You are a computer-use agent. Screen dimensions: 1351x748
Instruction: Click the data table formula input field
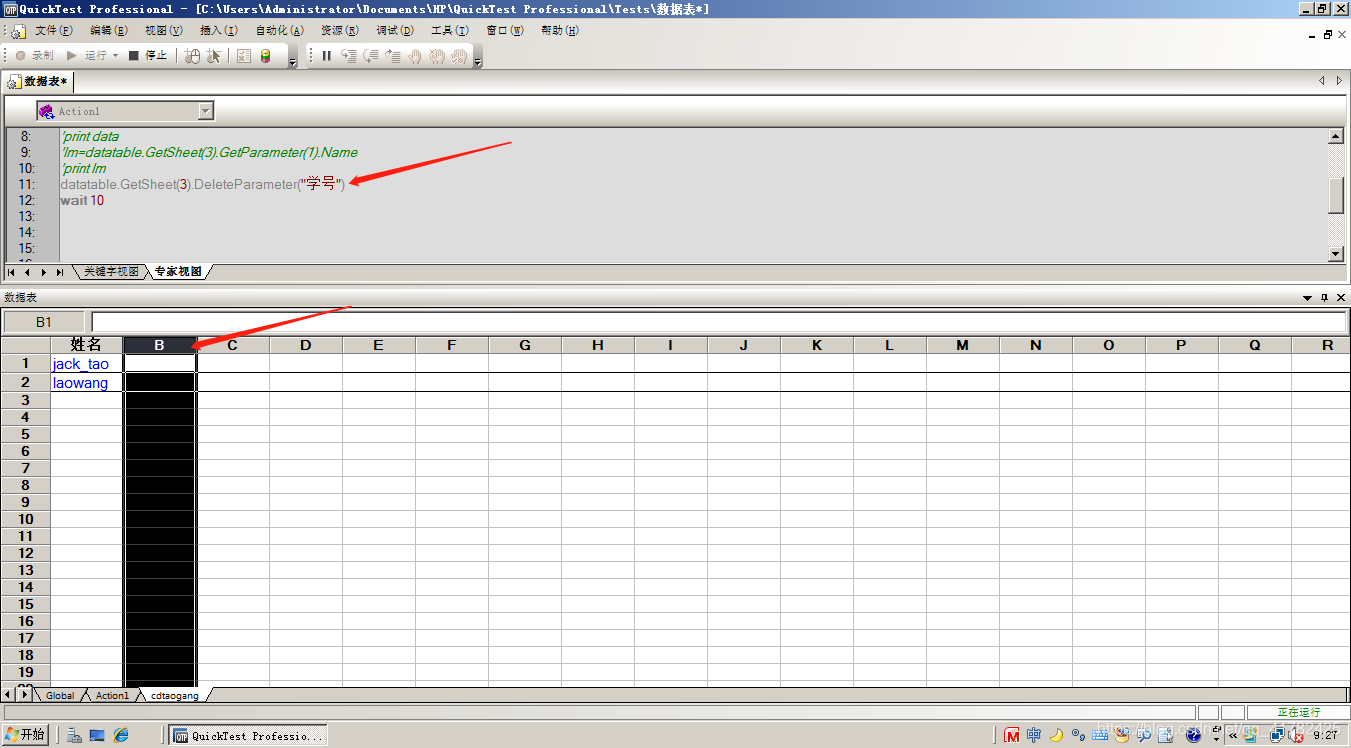point(719,322)
